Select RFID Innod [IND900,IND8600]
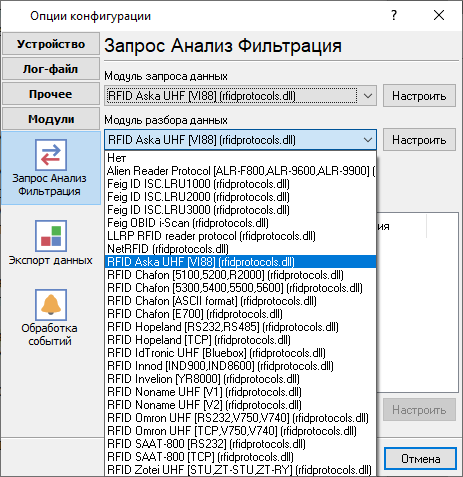Viewport: 463px width, 477px height. point(240,366)
